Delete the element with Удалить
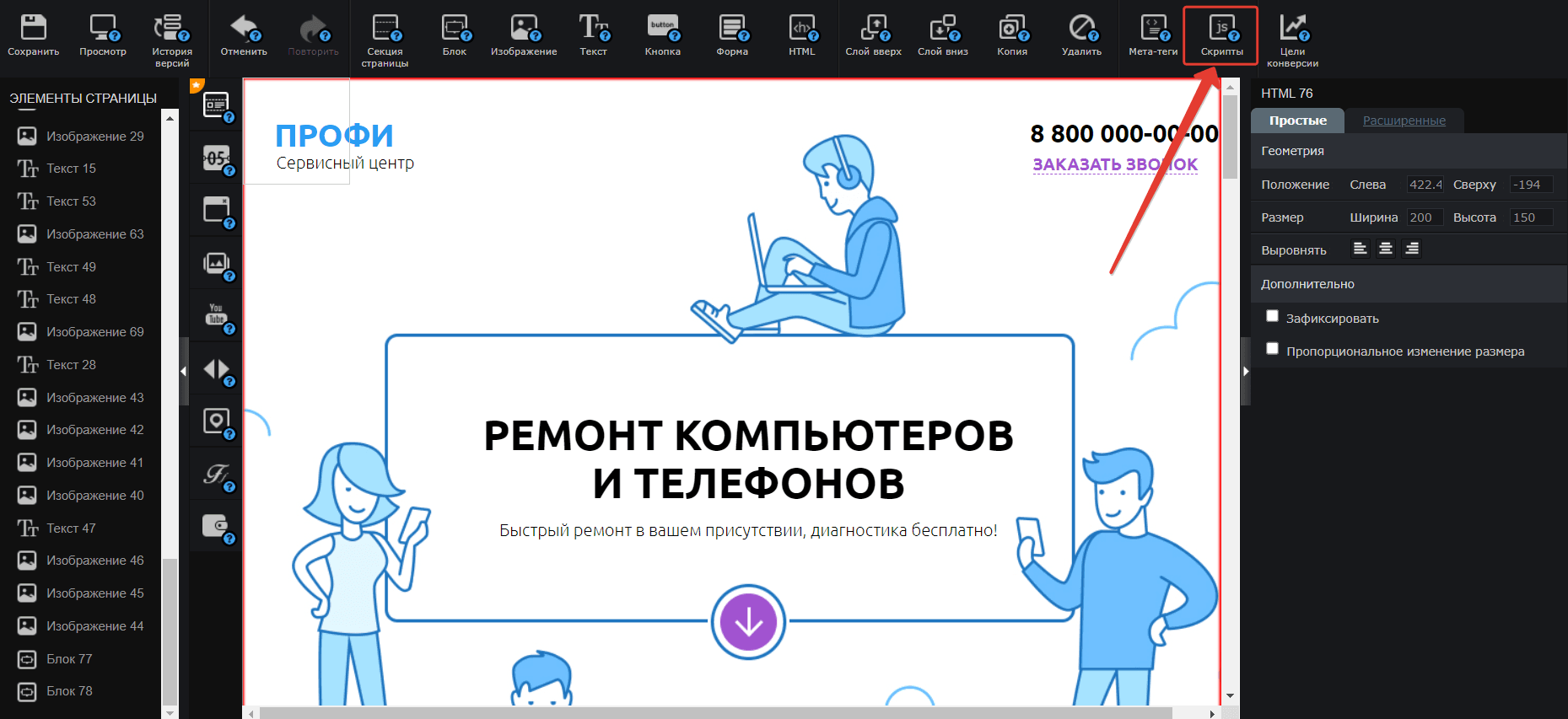Image resolution: width=1568 pixels, height=719 pixels. (1082, 35)
